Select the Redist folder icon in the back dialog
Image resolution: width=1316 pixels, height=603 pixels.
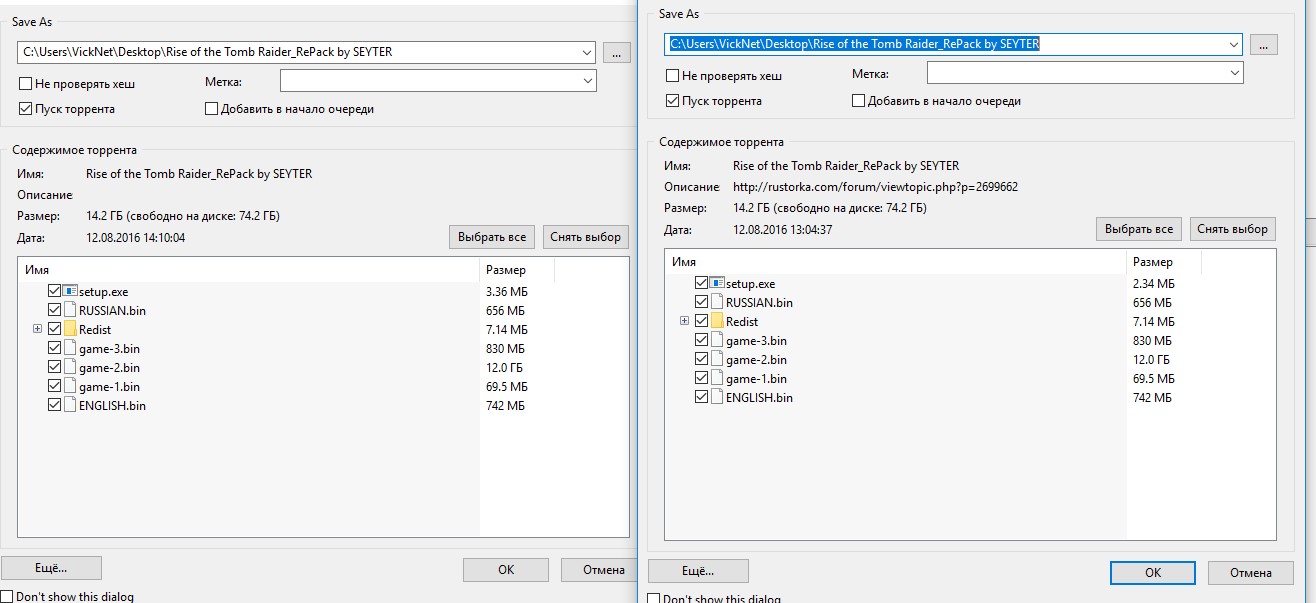(x=70, y=329)
